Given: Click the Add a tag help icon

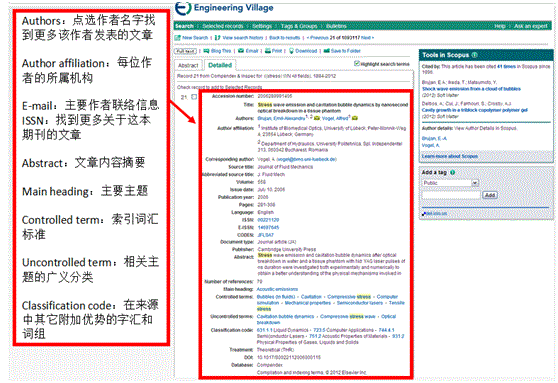Looking at the screenshot, I should (x=452, y=172).
